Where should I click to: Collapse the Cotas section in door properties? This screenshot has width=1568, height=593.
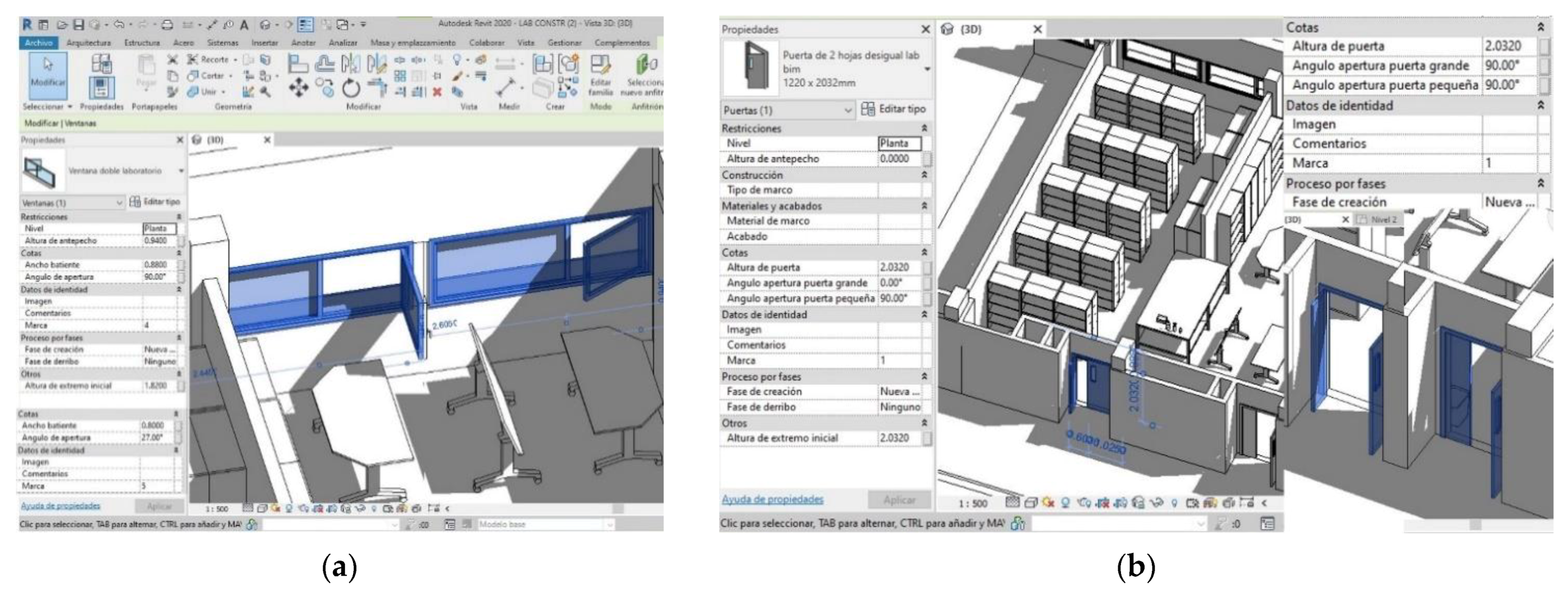click(x=924, y=252)
